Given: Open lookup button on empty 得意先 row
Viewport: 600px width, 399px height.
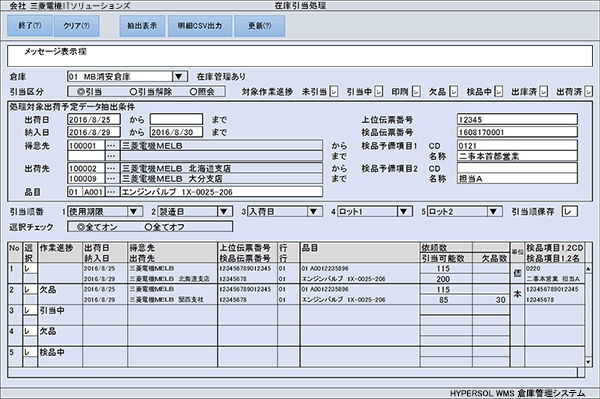Looking at the screenshot, I should pyautogui.click(x=111, y=156).
